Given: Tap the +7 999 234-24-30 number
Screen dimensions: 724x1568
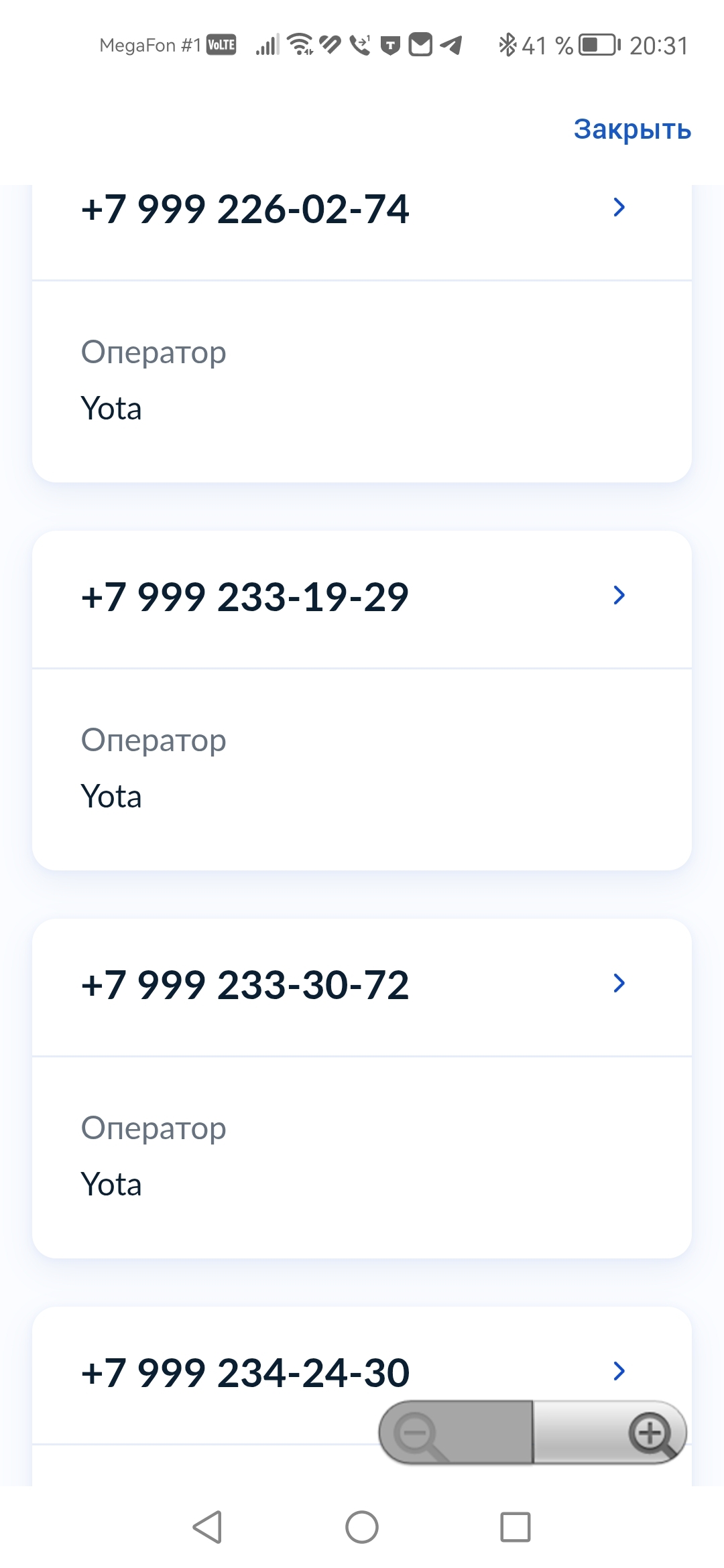Looking at the screenshot, I should click(245, 1372).
